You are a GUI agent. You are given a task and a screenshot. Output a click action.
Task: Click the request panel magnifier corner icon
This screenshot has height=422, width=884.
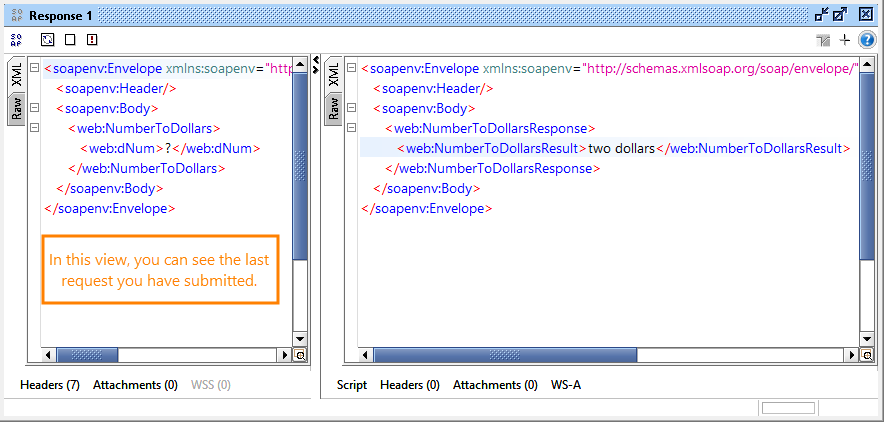coord(299,355)
